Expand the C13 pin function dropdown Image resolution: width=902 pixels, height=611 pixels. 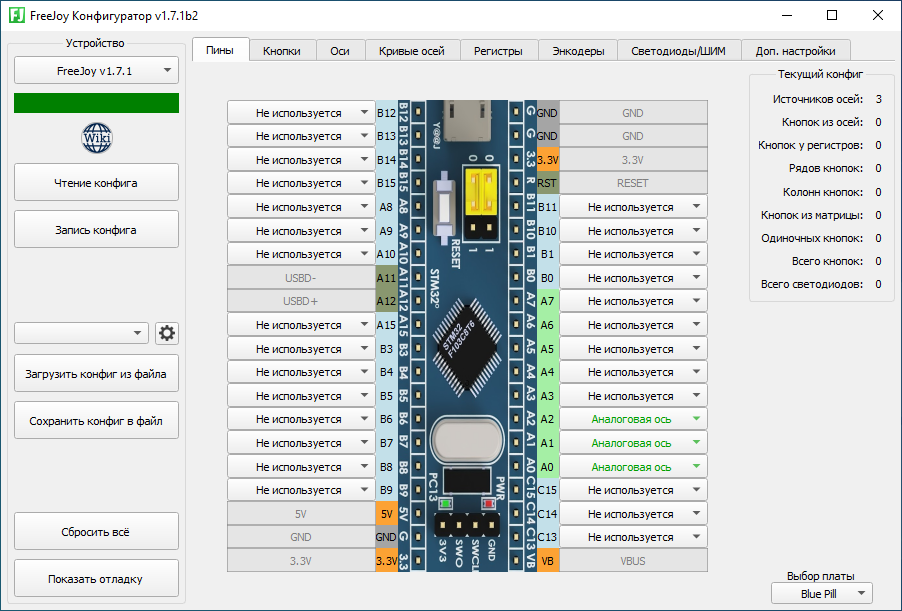point(632,538)
